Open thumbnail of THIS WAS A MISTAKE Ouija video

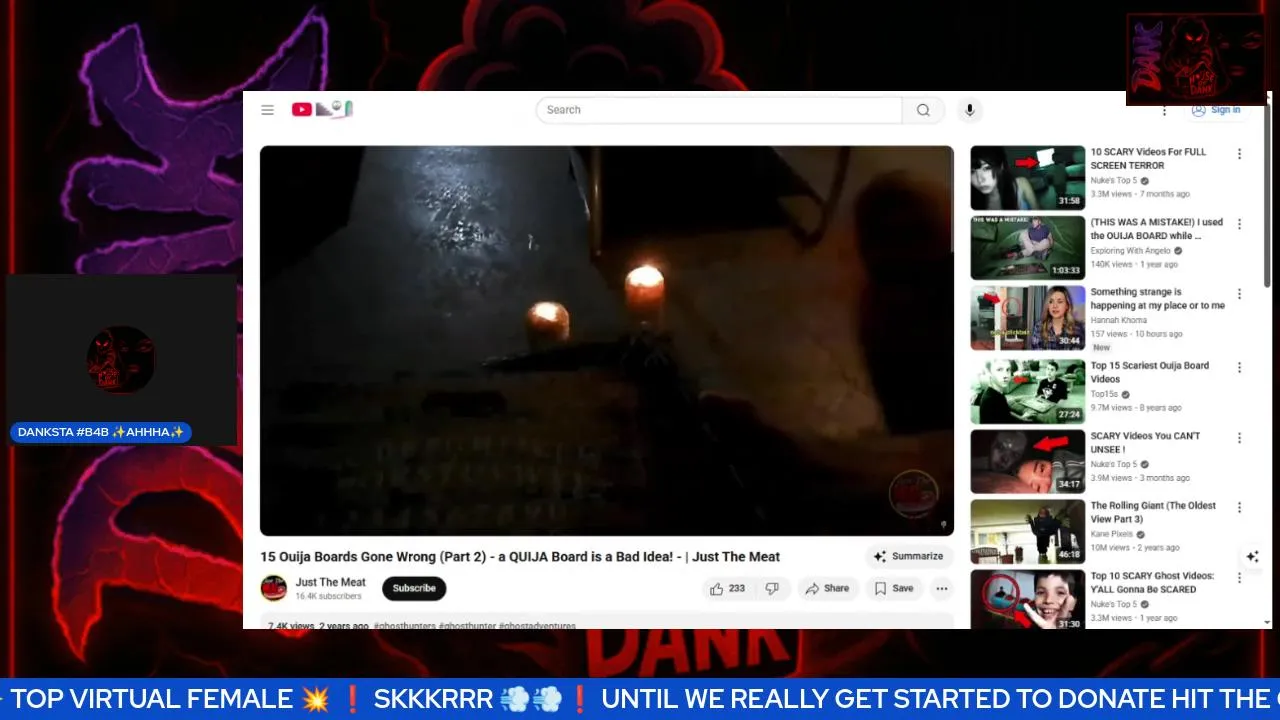click(x=1027, y=248)
